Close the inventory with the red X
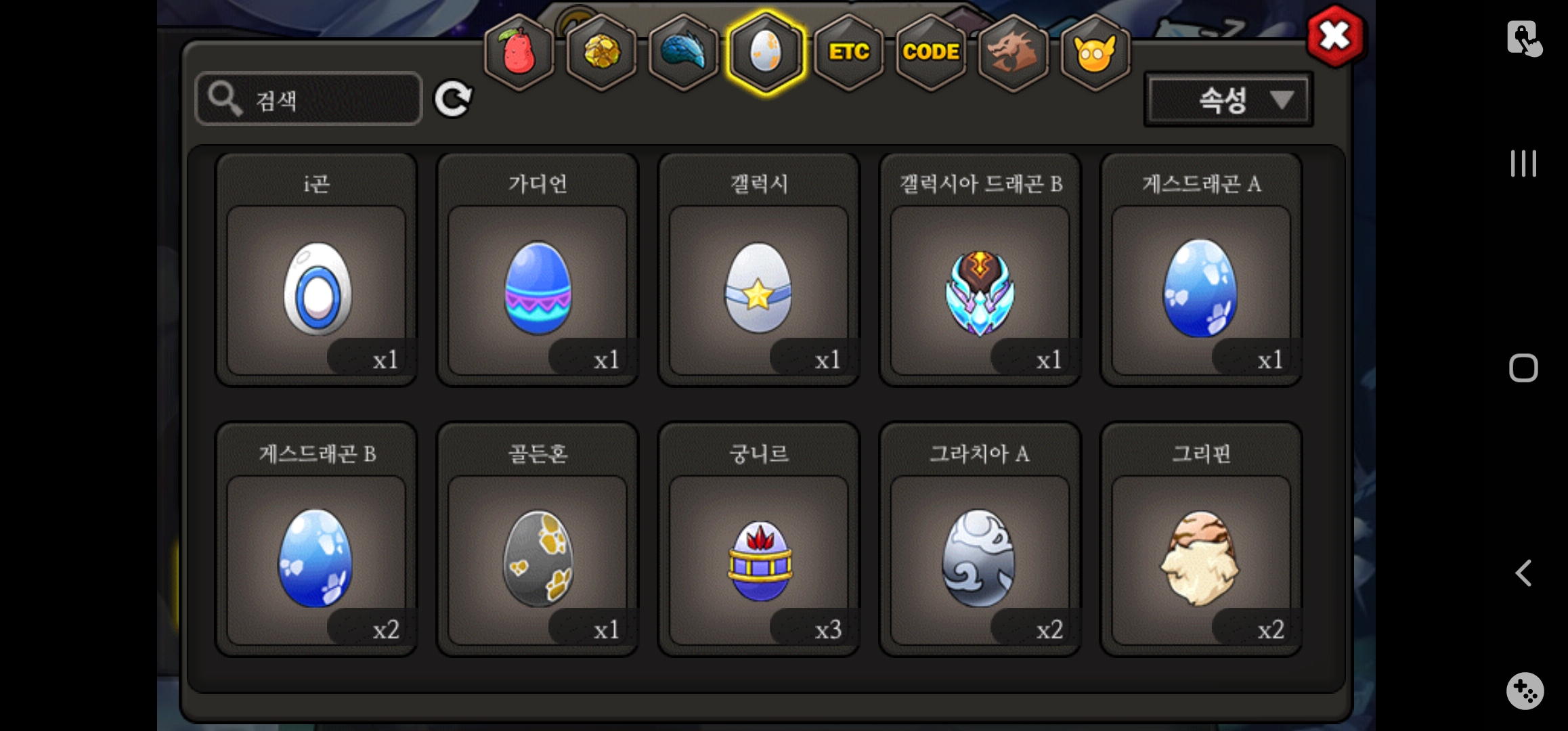The height and width of the screenshot is (731, 1568). [x=1334, y=36]
